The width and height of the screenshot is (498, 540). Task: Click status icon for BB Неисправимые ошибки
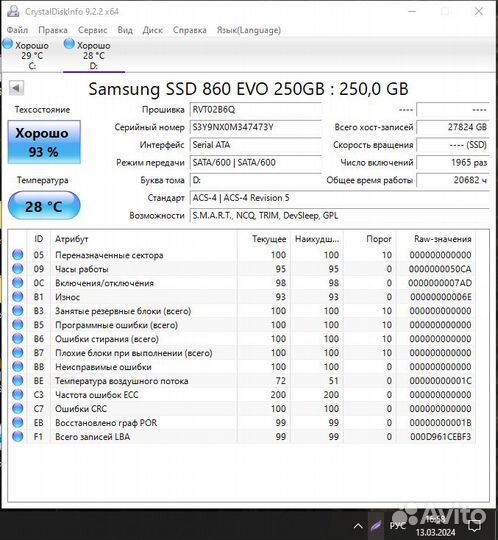click(18, 367)
